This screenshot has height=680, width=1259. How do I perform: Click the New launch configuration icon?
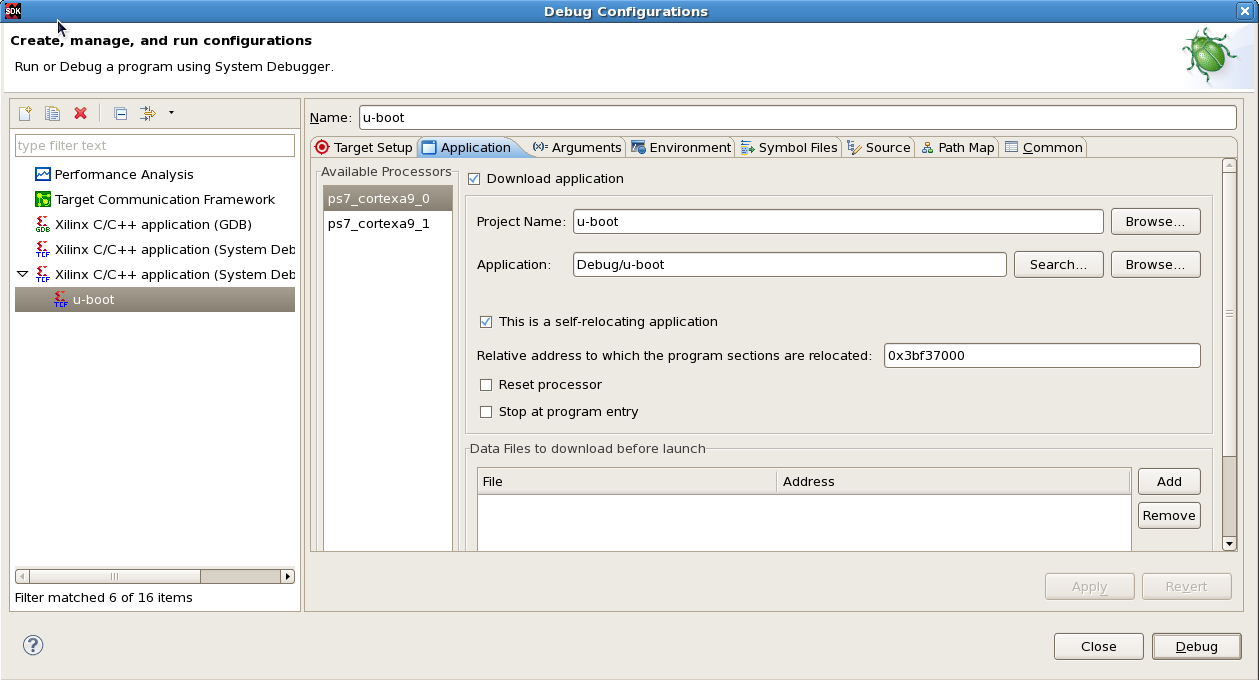pyautogui.click(x=25, y=113)
